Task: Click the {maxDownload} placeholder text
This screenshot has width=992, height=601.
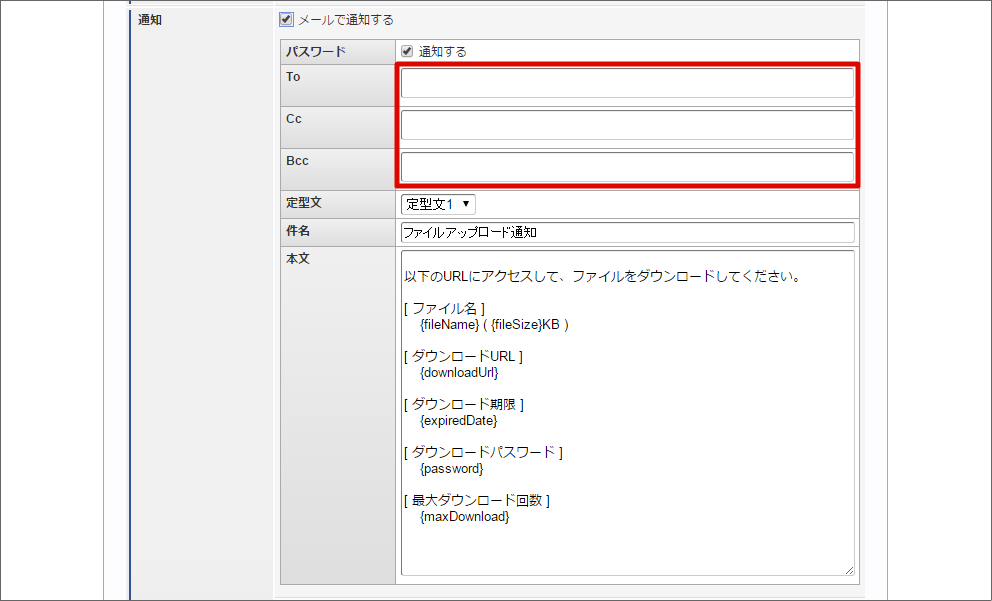Action: [x=464, y=517]
